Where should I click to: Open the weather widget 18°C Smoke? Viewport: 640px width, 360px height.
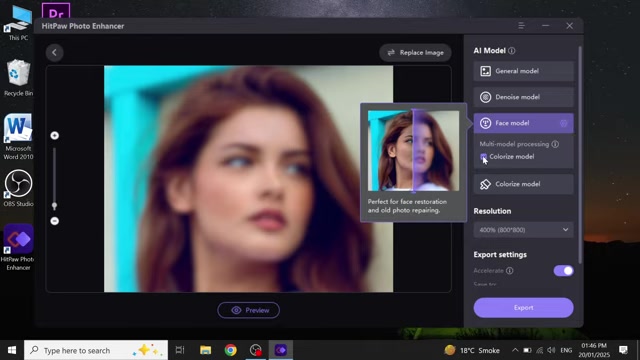coord(472,350)
